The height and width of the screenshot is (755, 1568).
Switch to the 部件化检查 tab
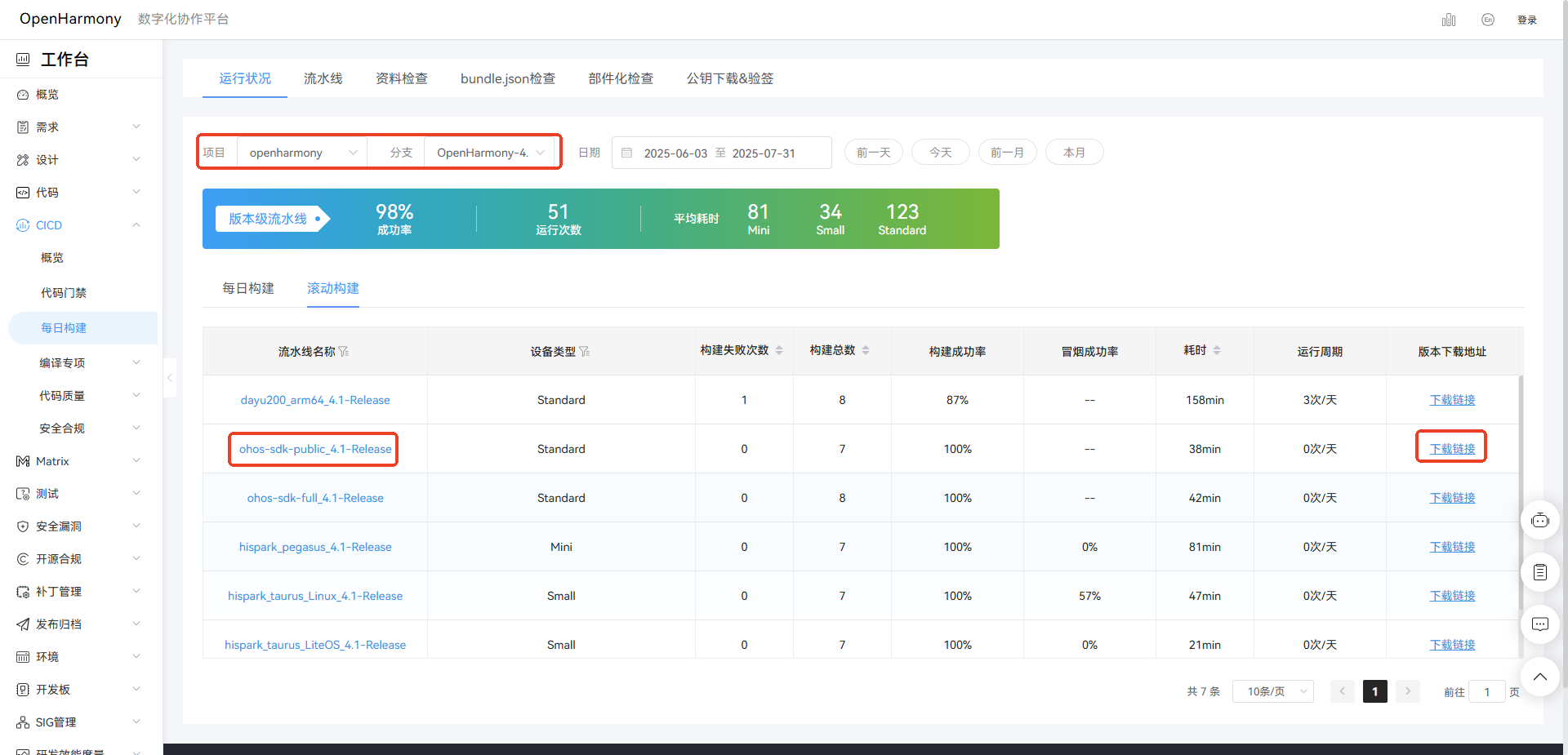[x=621, y=78]
